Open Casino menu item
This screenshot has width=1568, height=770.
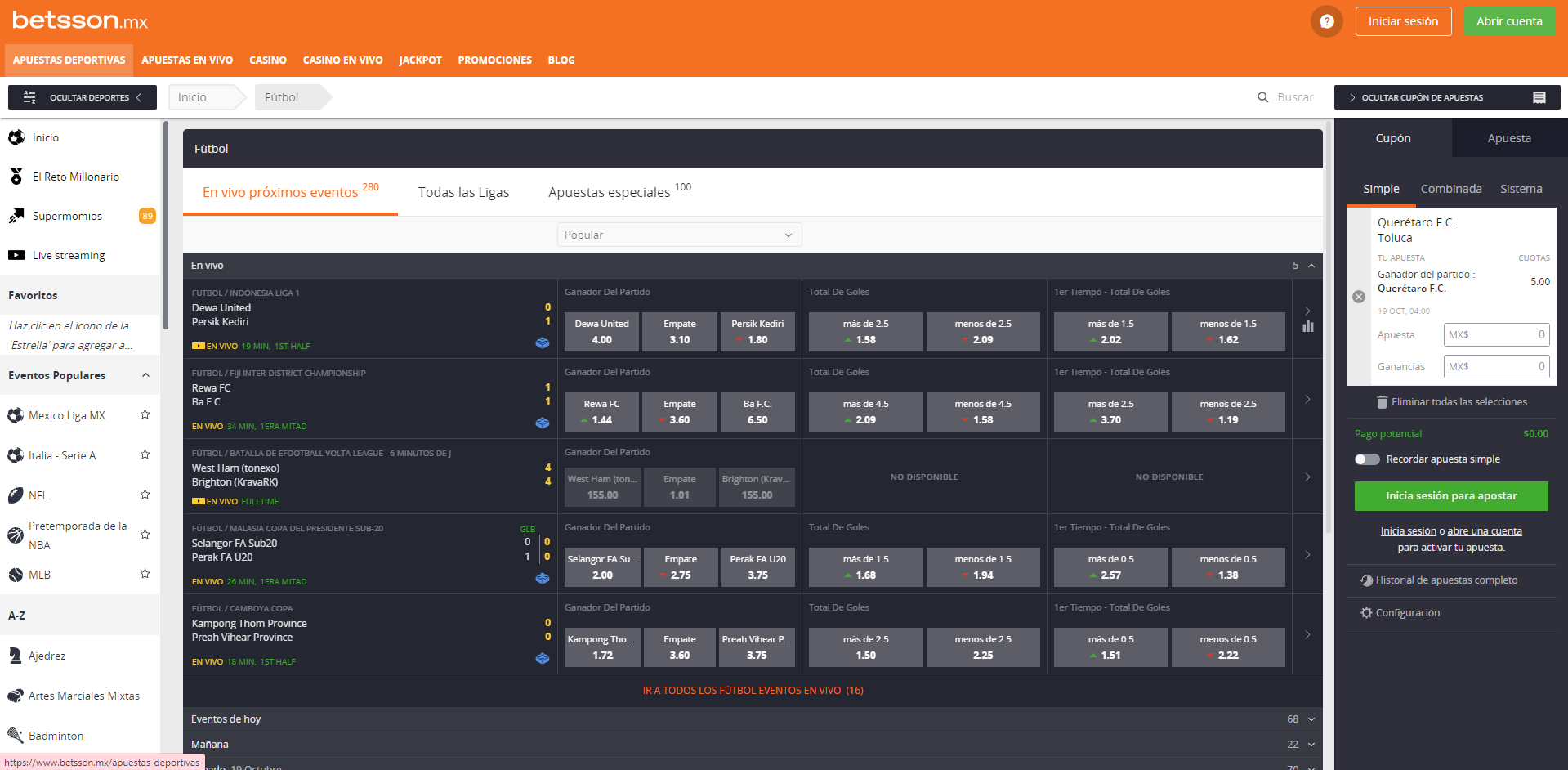coord(268,60)
